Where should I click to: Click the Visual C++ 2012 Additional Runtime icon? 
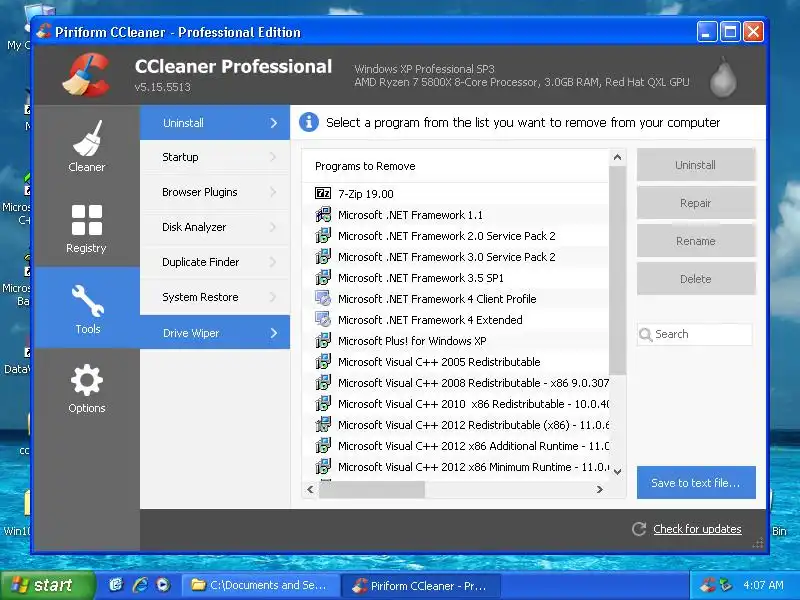click(323, 444)
